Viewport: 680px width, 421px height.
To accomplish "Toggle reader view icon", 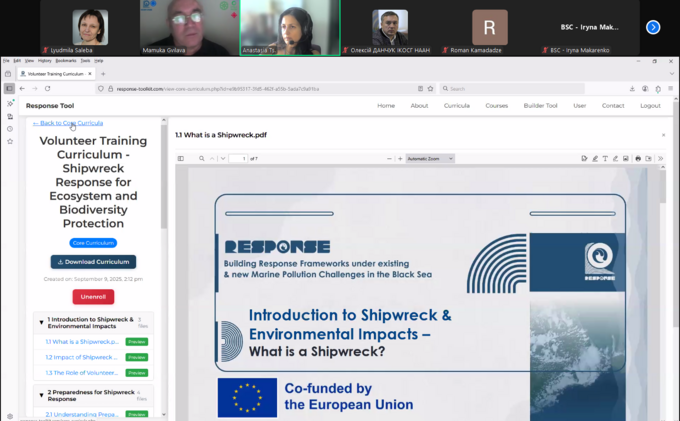I will pyautogui.click(x=420, y=88).
